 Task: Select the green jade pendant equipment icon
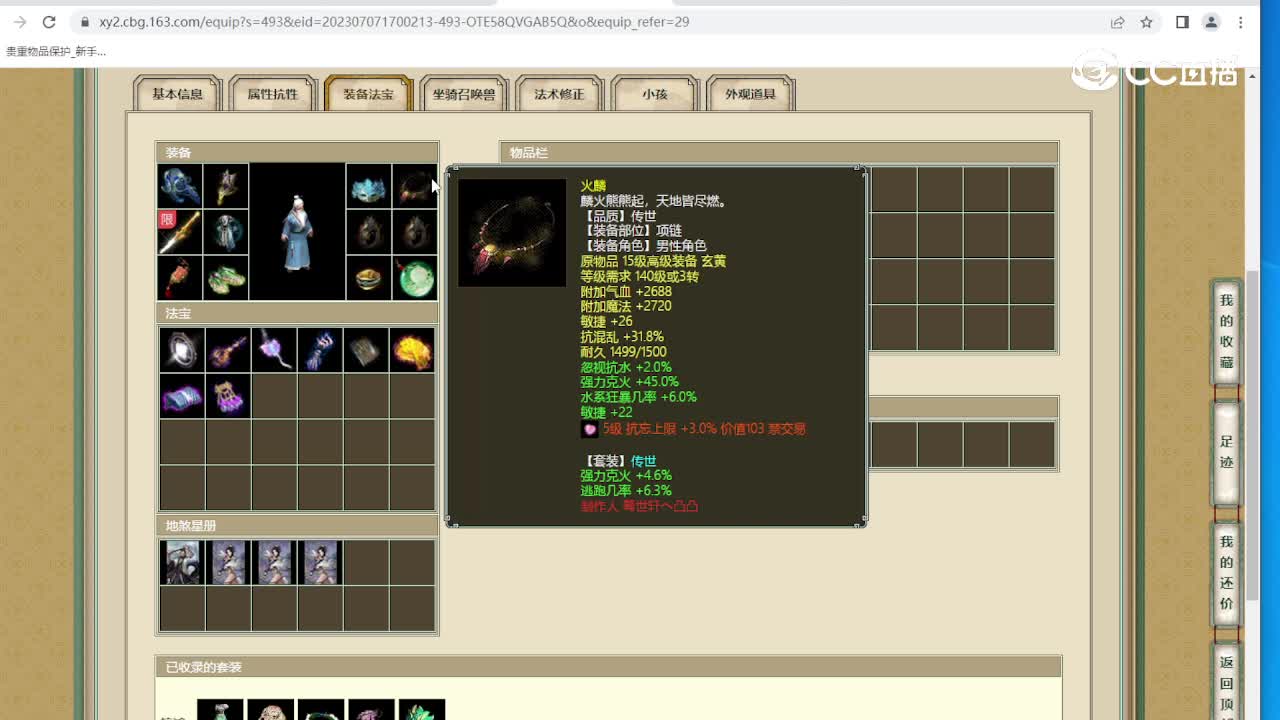[x=415, y=278]
